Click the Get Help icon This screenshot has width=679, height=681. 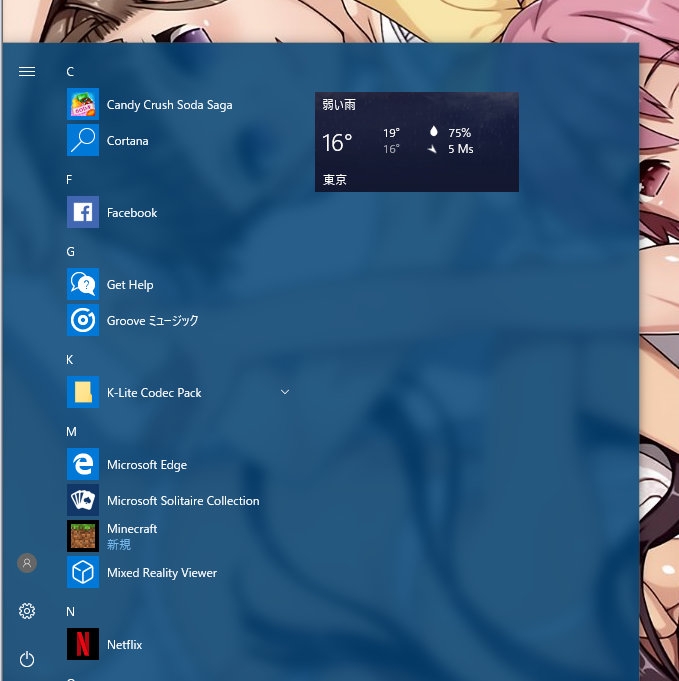coord(83,284)
